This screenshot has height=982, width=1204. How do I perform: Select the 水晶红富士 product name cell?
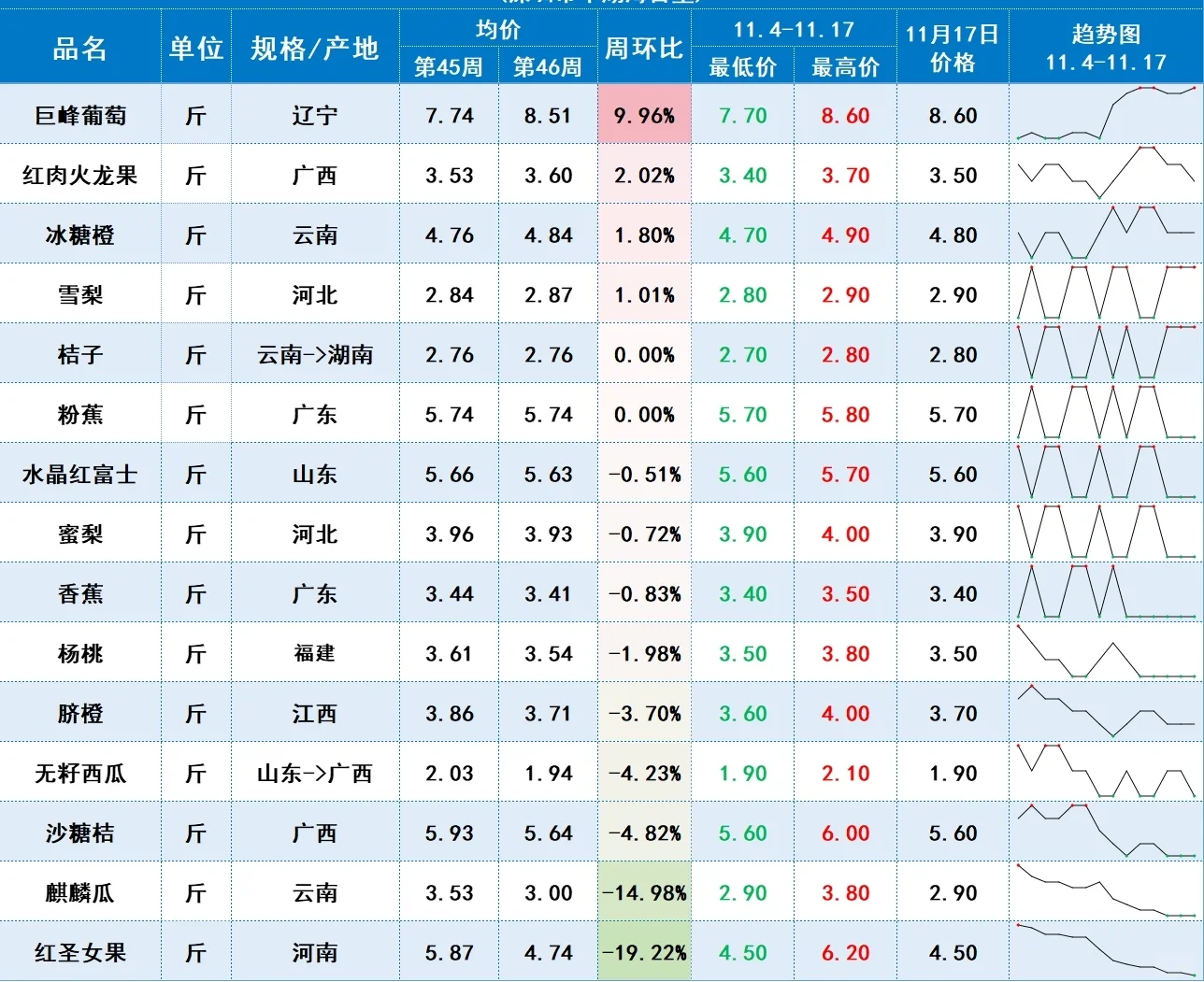80,475
